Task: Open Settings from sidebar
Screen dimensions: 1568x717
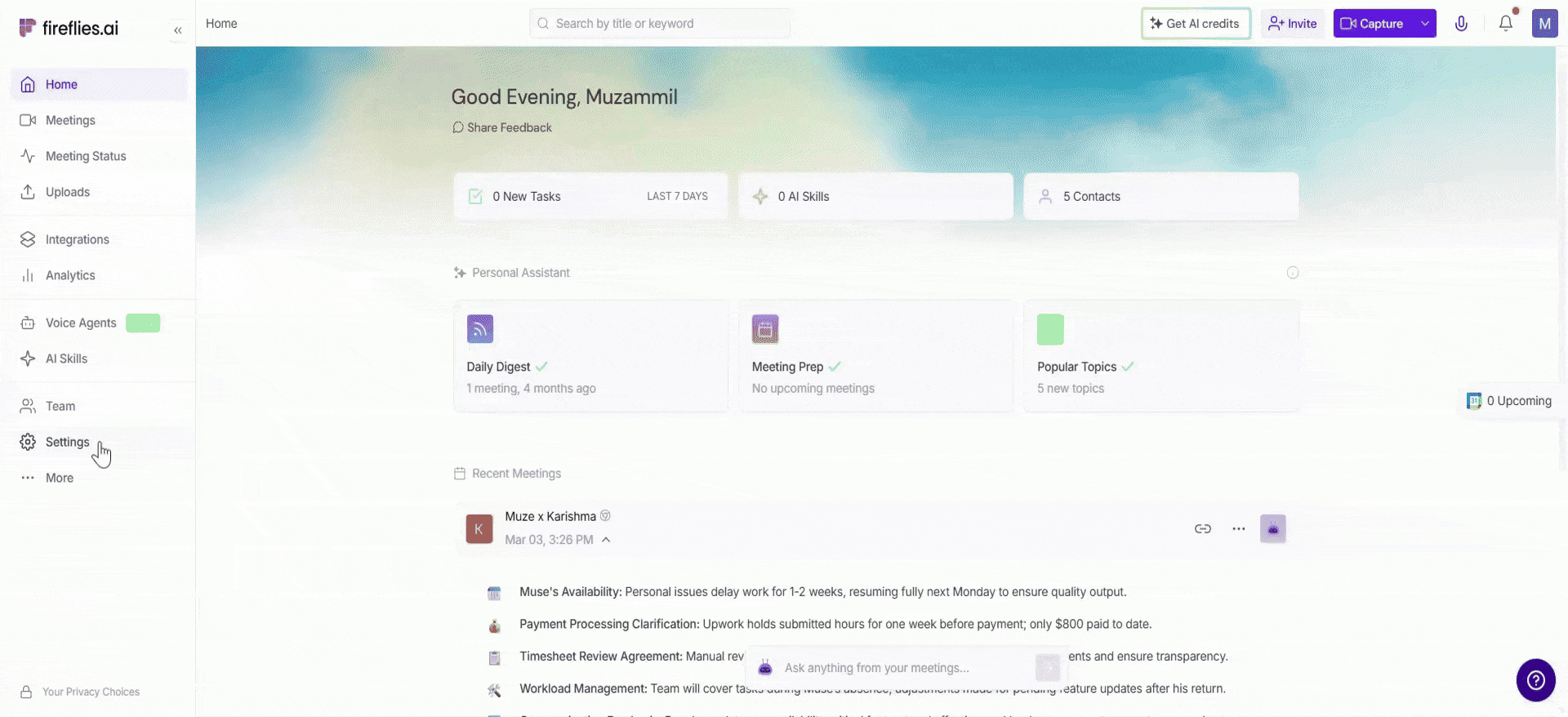Action: [99, 442]
